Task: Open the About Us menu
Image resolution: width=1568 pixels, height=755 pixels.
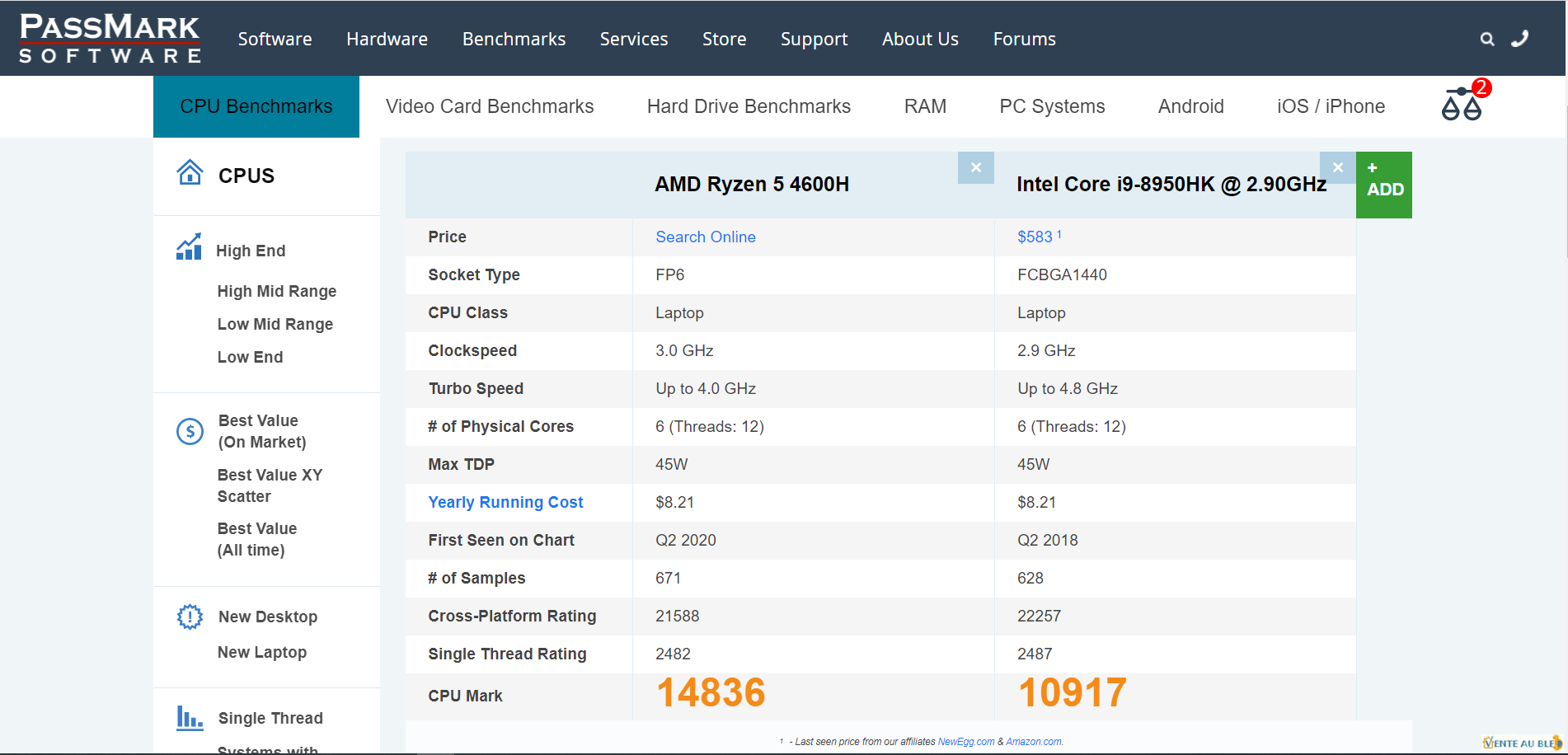Action: 920,39
